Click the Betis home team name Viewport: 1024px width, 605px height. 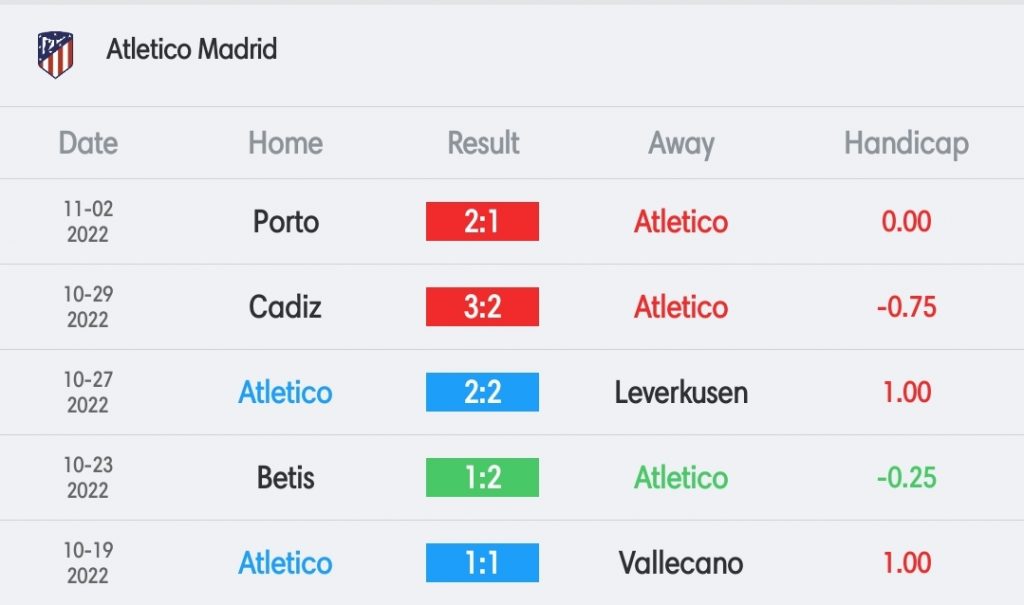coord(285,478)
